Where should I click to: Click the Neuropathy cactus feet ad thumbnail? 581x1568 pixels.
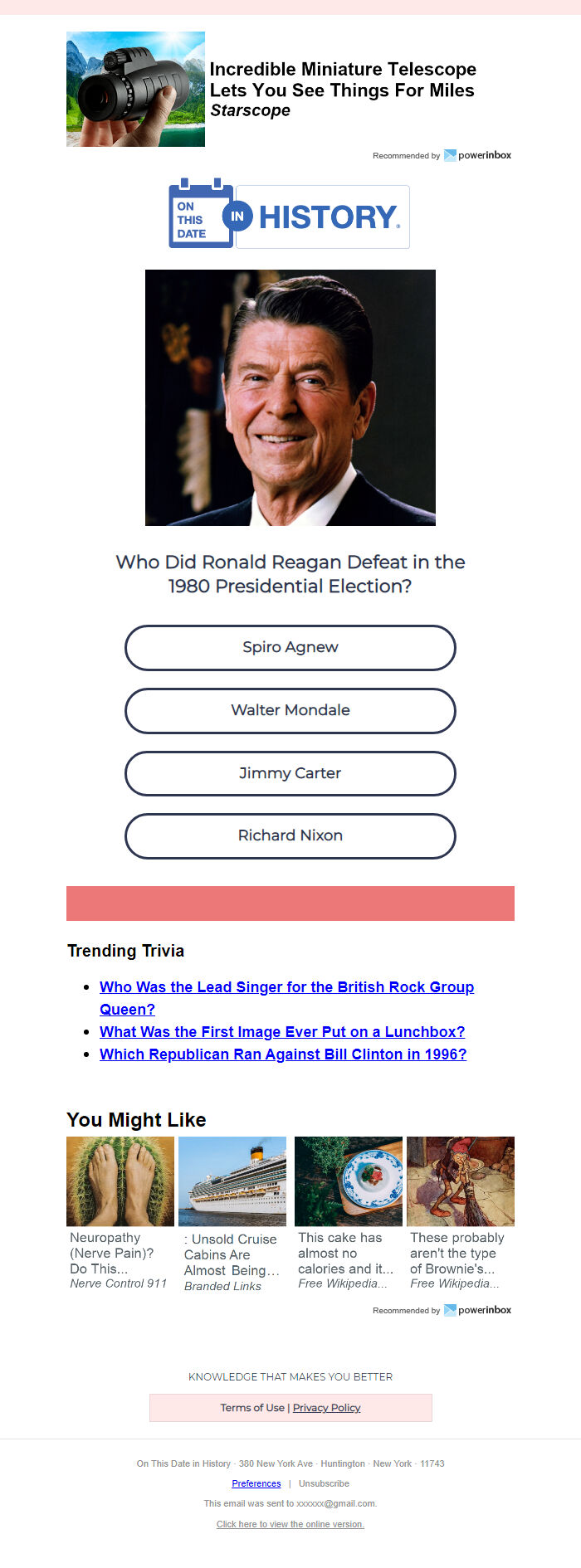tap(120, 1181)
